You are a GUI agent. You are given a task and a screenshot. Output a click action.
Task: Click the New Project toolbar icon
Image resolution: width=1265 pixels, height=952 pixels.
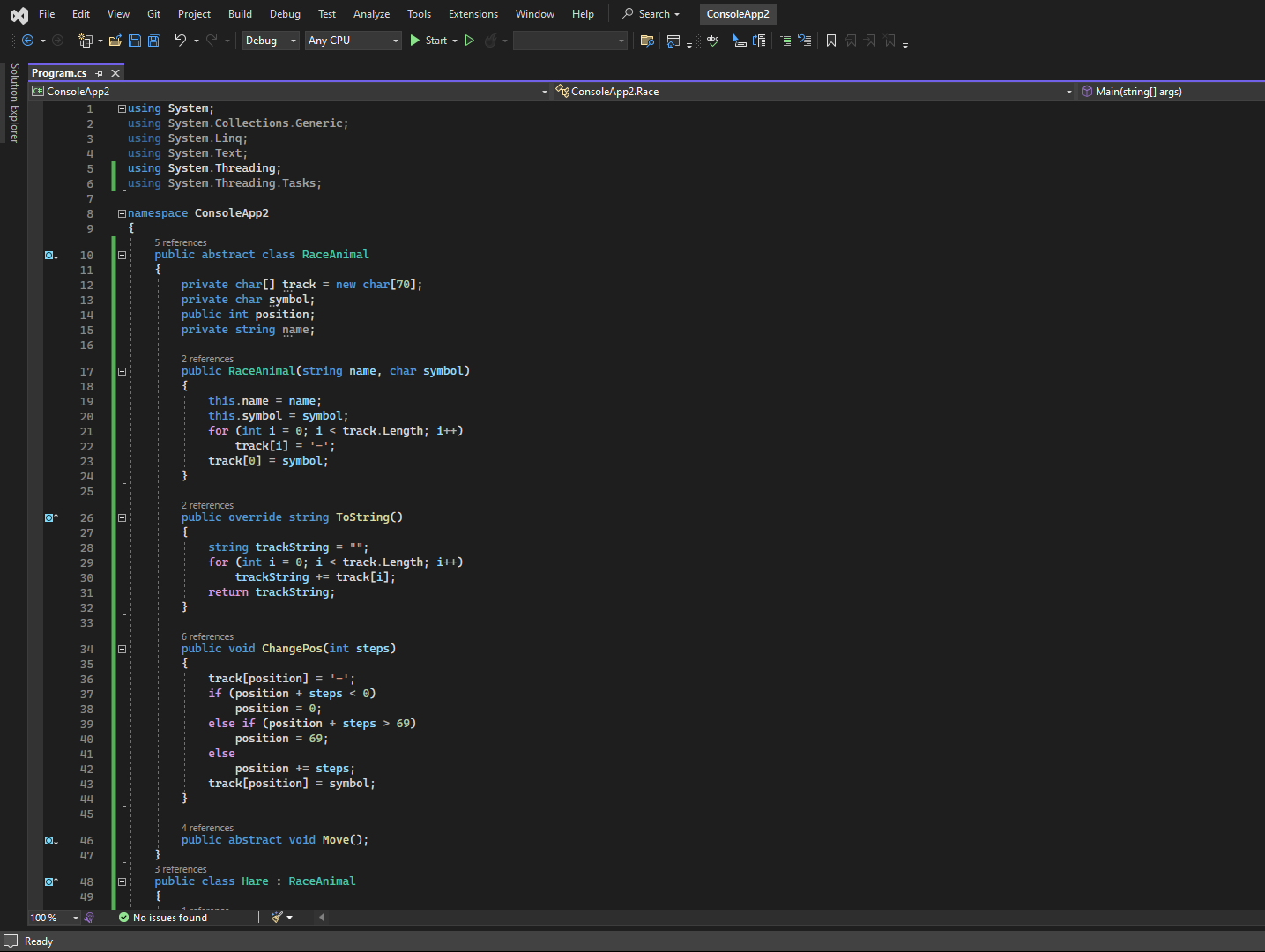coord(85,41)
